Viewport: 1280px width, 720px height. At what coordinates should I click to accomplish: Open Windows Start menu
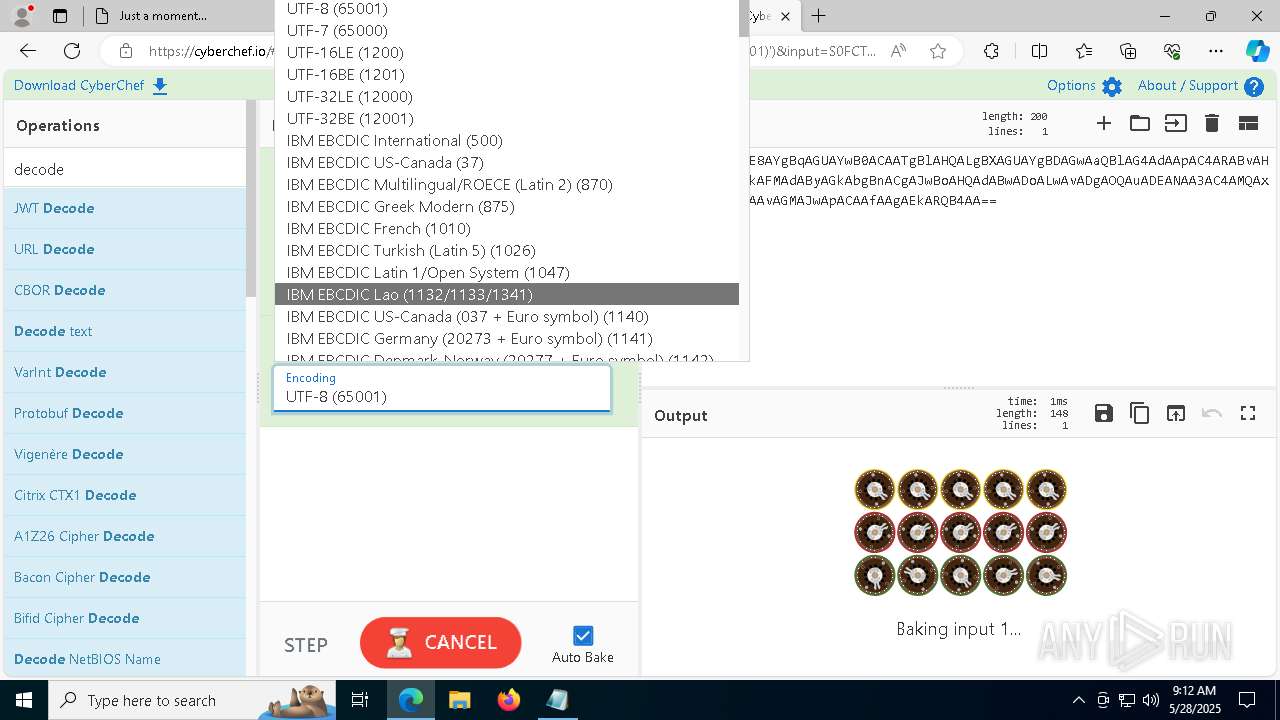[x=24, y=700]
